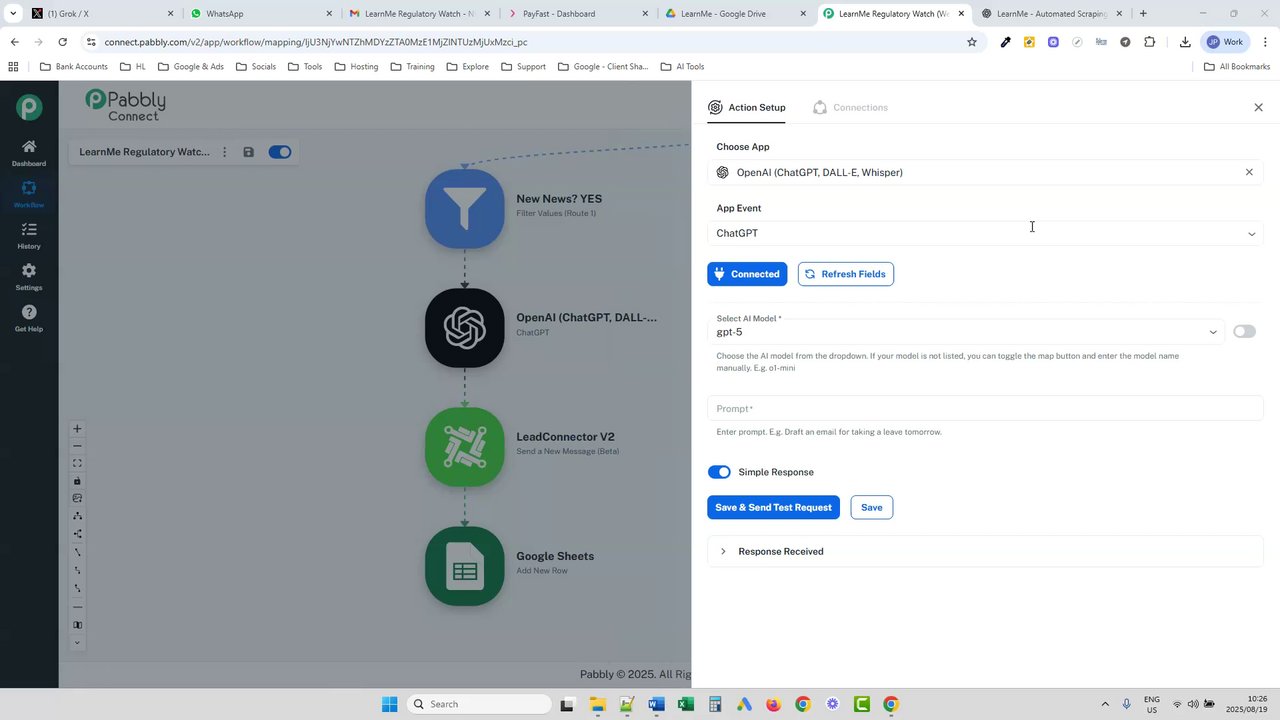This screenshot has height=720, width=1280.
Task: Select the Google Sheets step icon
Action: (x=465, y=566)
